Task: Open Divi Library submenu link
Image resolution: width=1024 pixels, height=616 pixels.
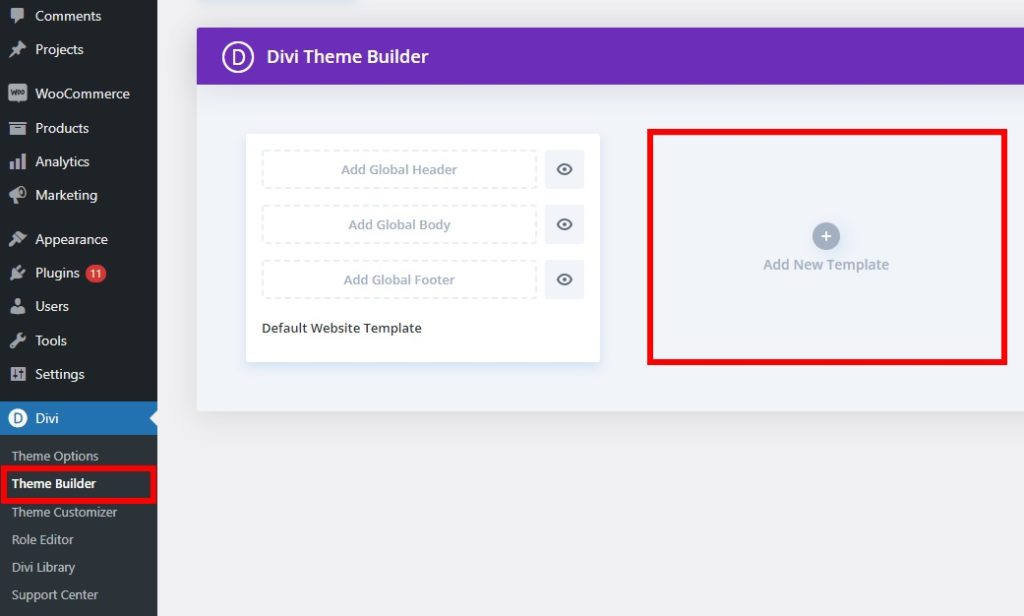Action: point(43,567)
